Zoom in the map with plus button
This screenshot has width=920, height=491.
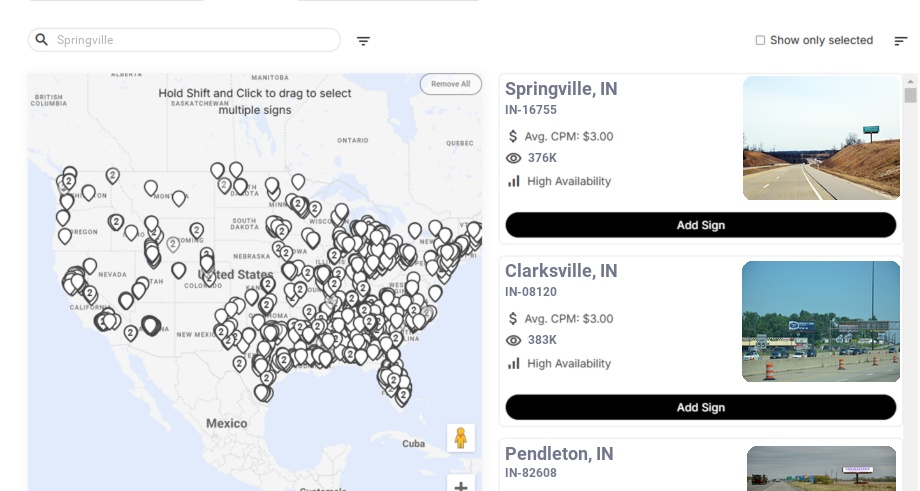click(461, 486)
